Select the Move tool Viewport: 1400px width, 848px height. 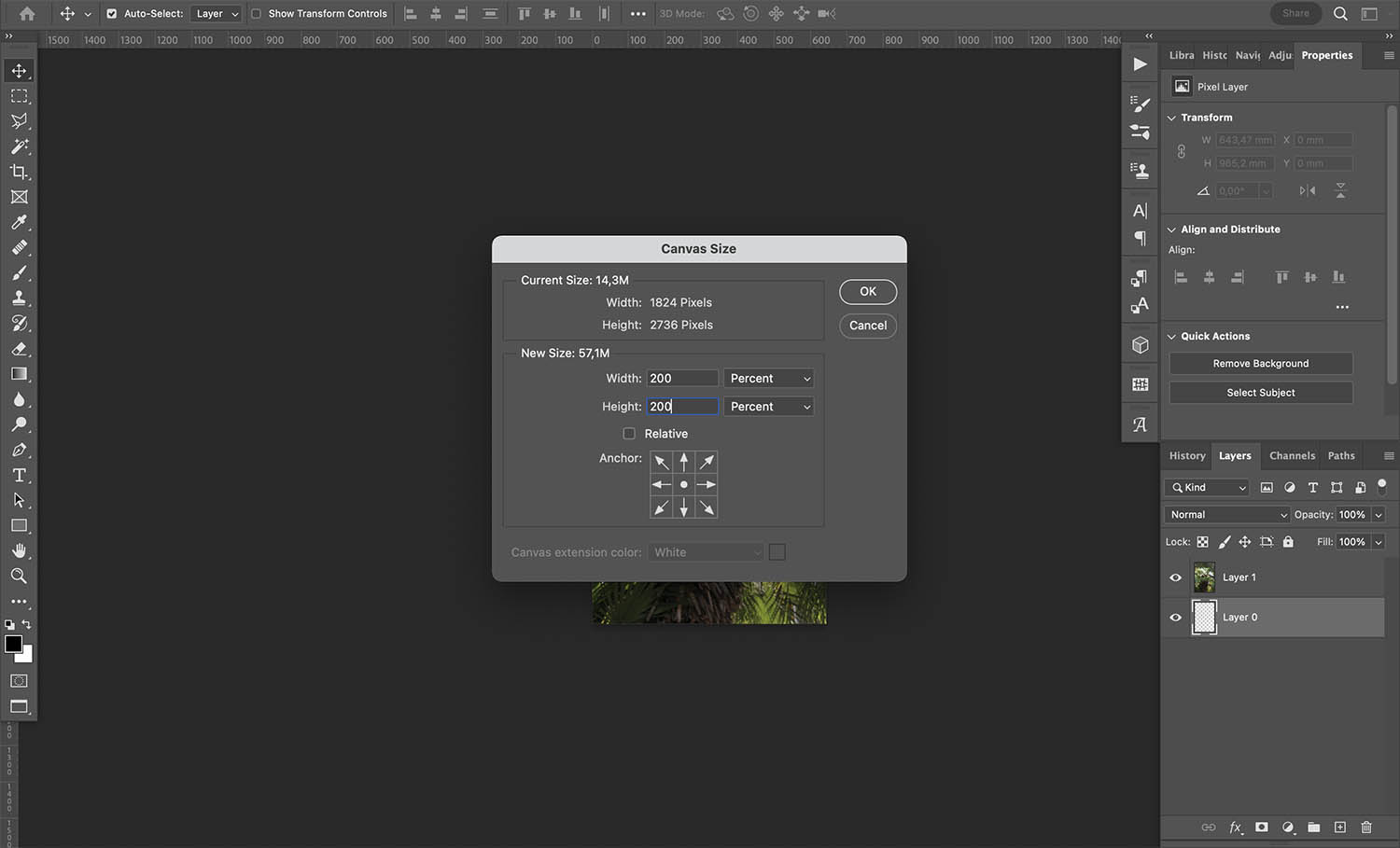[20, 70]
